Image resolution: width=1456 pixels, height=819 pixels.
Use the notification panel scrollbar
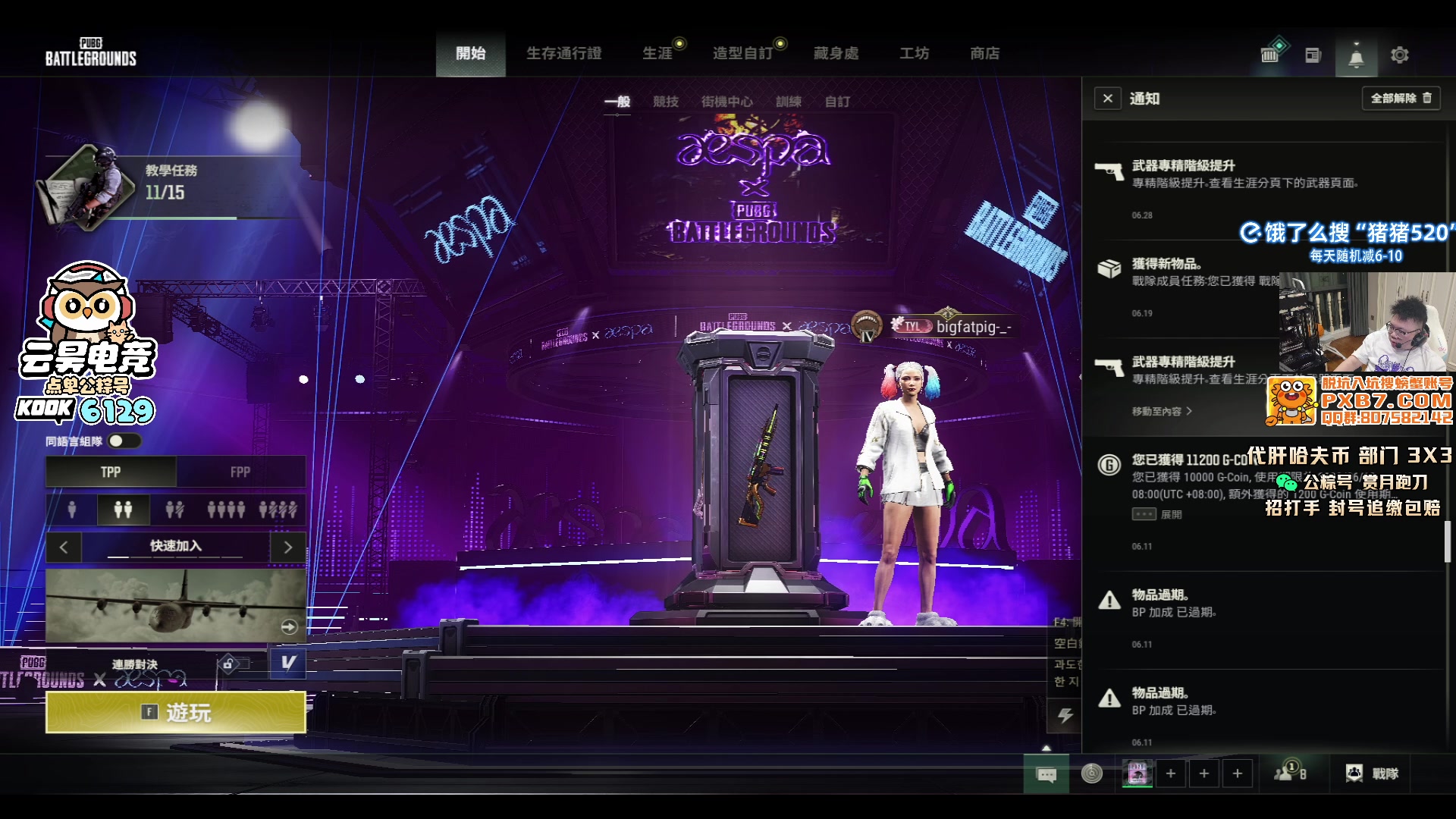[1448, 541]
